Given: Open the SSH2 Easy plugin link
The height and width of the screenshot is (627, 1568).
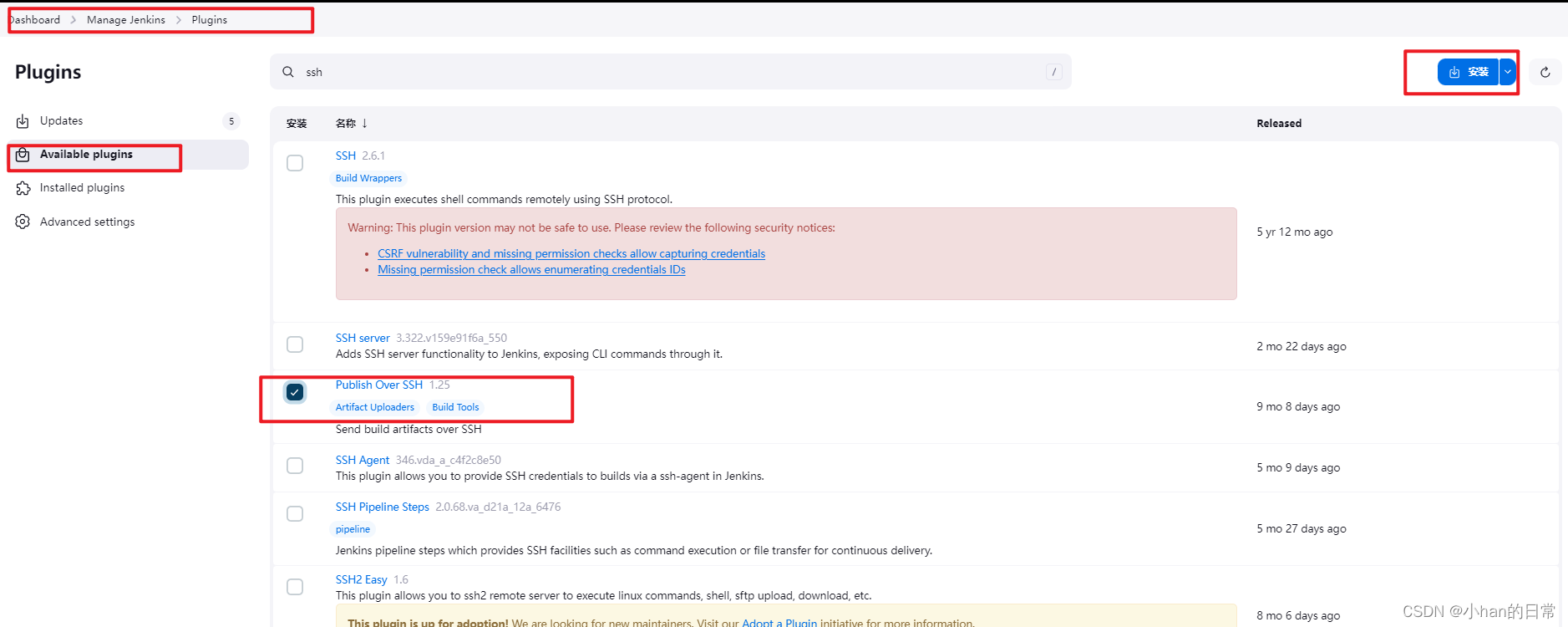Looking at the screenshot, I should 362,579.
